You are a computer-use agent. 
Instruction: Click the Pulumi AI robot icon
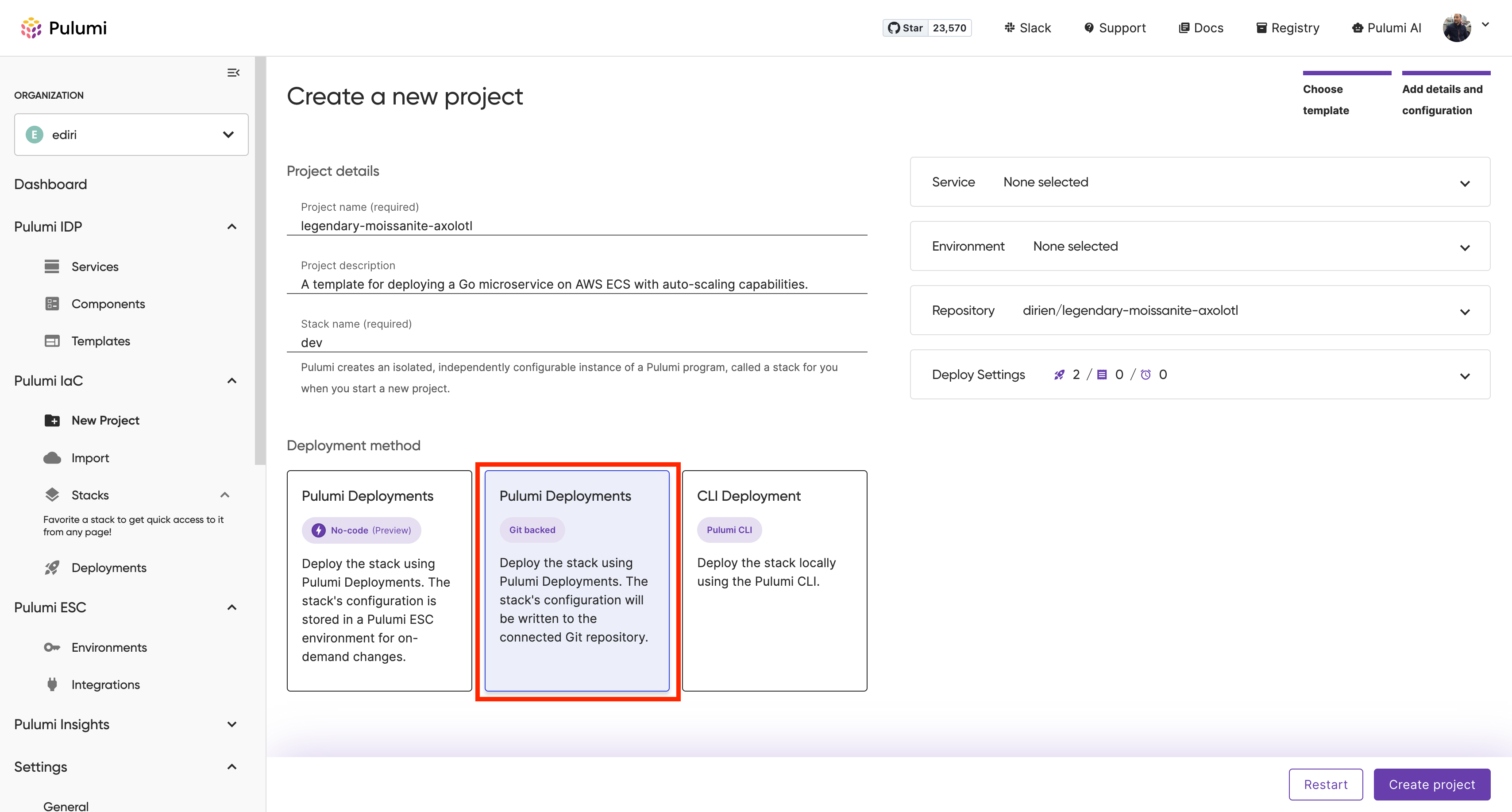point(1358,27)
